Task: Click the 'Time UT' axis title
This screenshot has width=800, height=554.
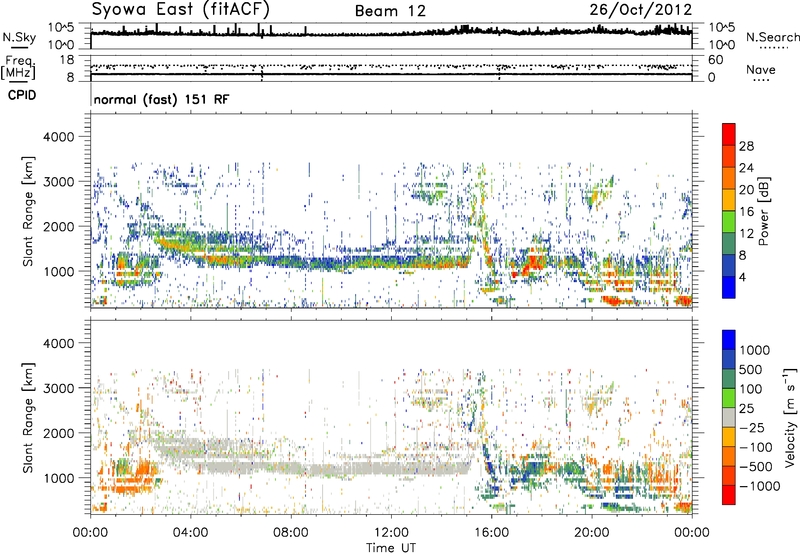Action: [x=391, y=548]
